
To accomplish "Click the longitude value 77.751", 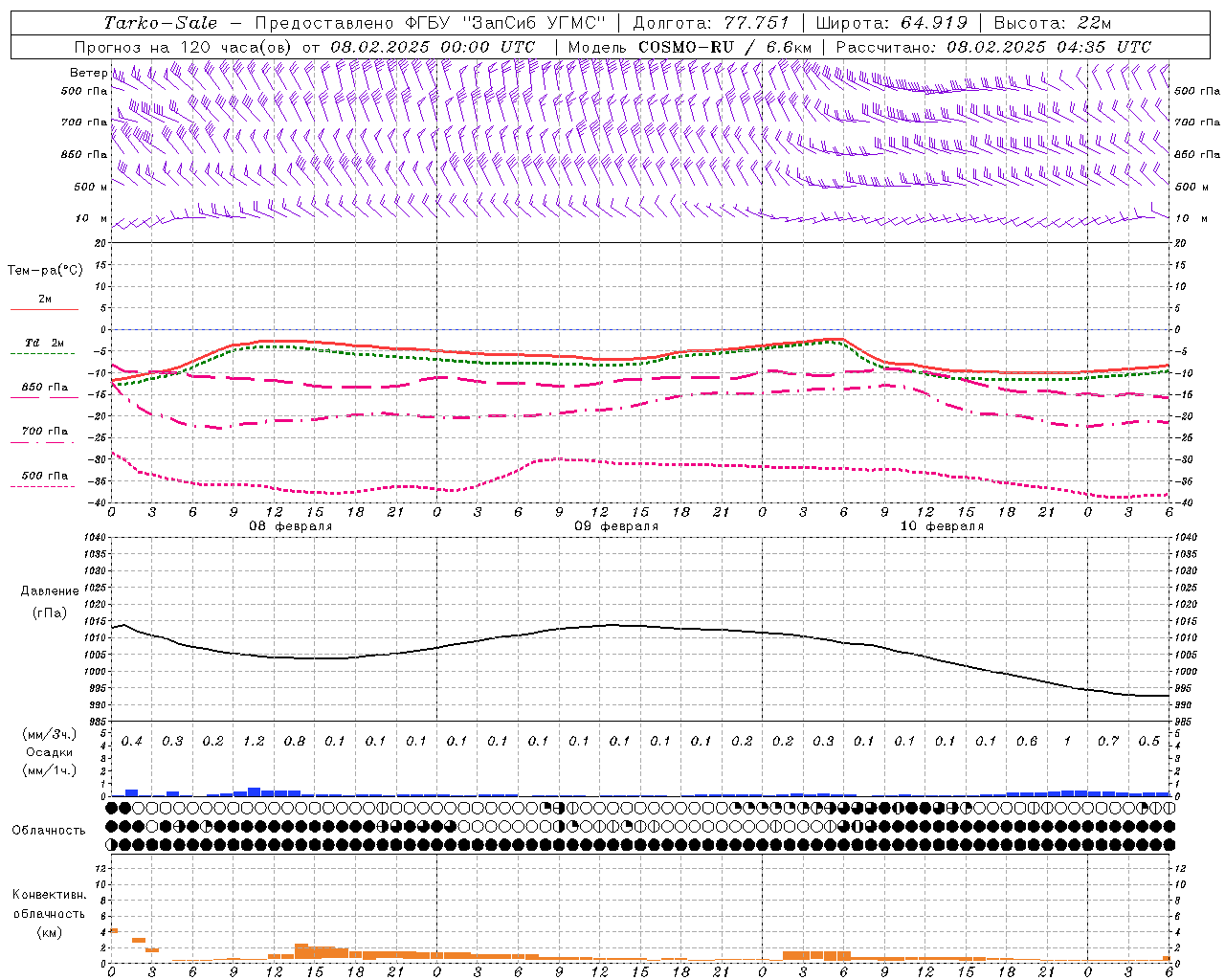I will (x=757, y=23).
